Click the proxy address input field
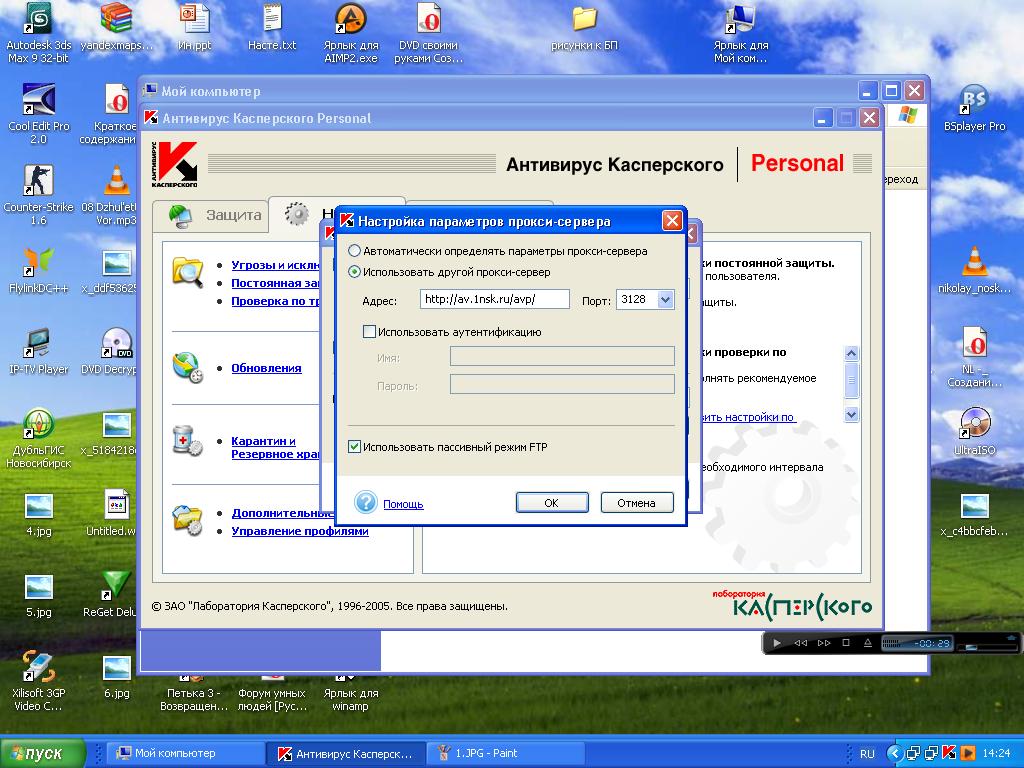Screen dimensions: 1024x768 [494, 299]
